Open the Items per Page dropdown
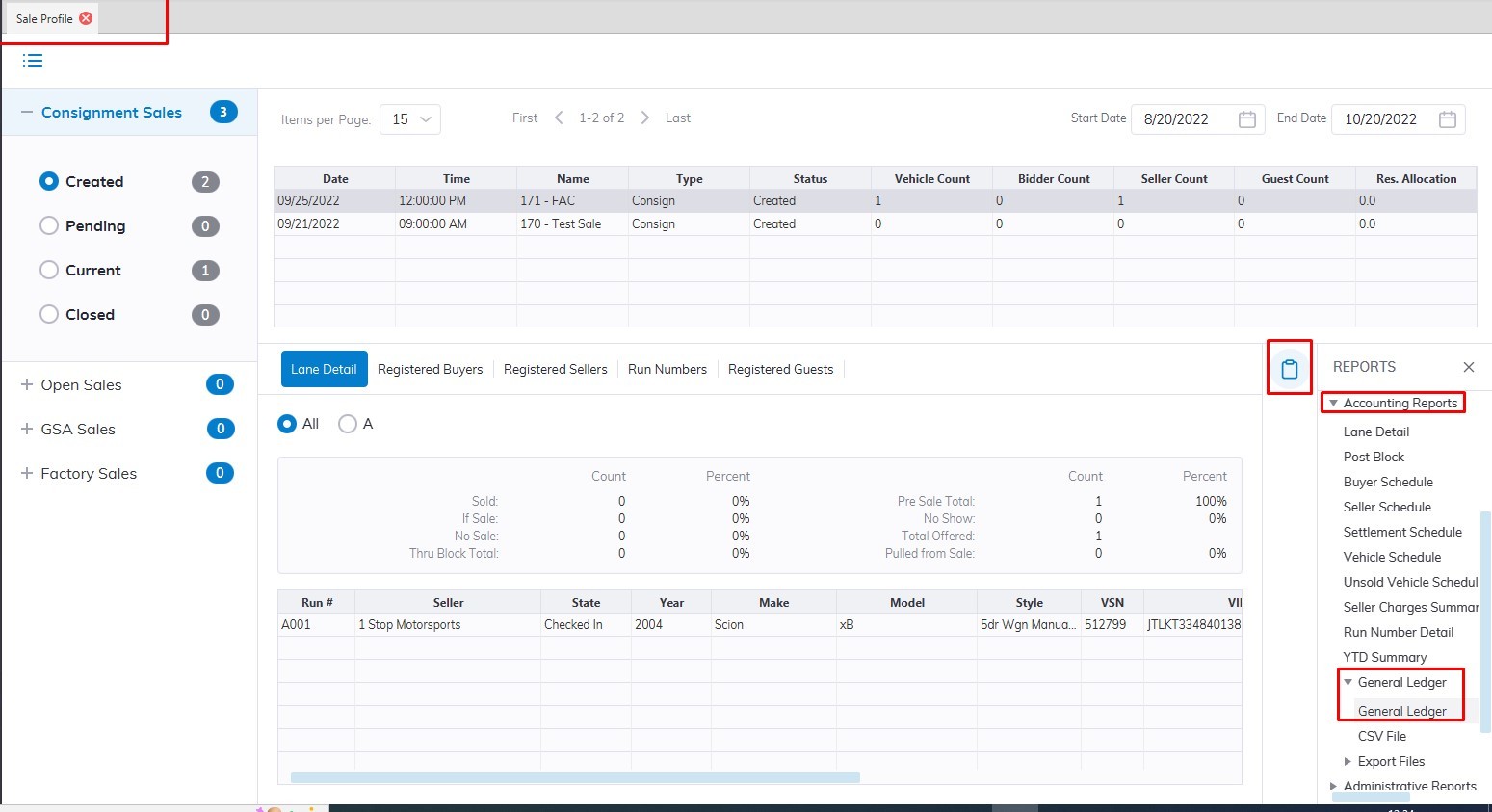 [x=410, y=119]
